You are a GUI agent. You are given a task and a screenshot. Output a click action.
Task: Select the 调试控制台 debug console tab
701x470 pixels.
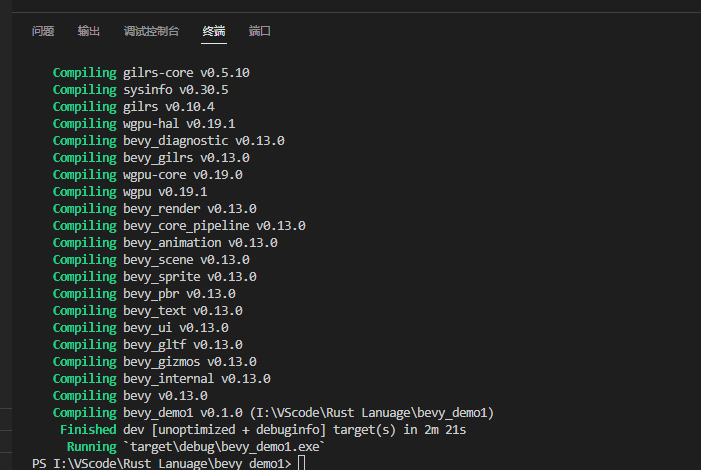151,32
